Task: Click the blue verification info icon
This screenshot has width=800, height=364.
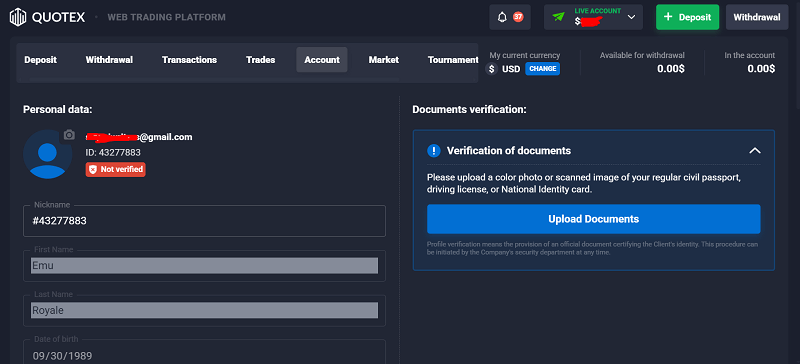Action: (x=434, y=151)
